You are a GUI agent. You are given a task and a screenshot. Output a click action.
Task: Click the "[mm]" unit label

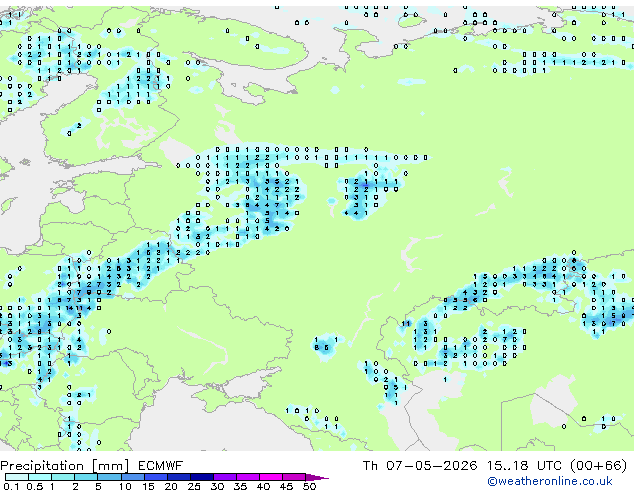click(111, 466)
